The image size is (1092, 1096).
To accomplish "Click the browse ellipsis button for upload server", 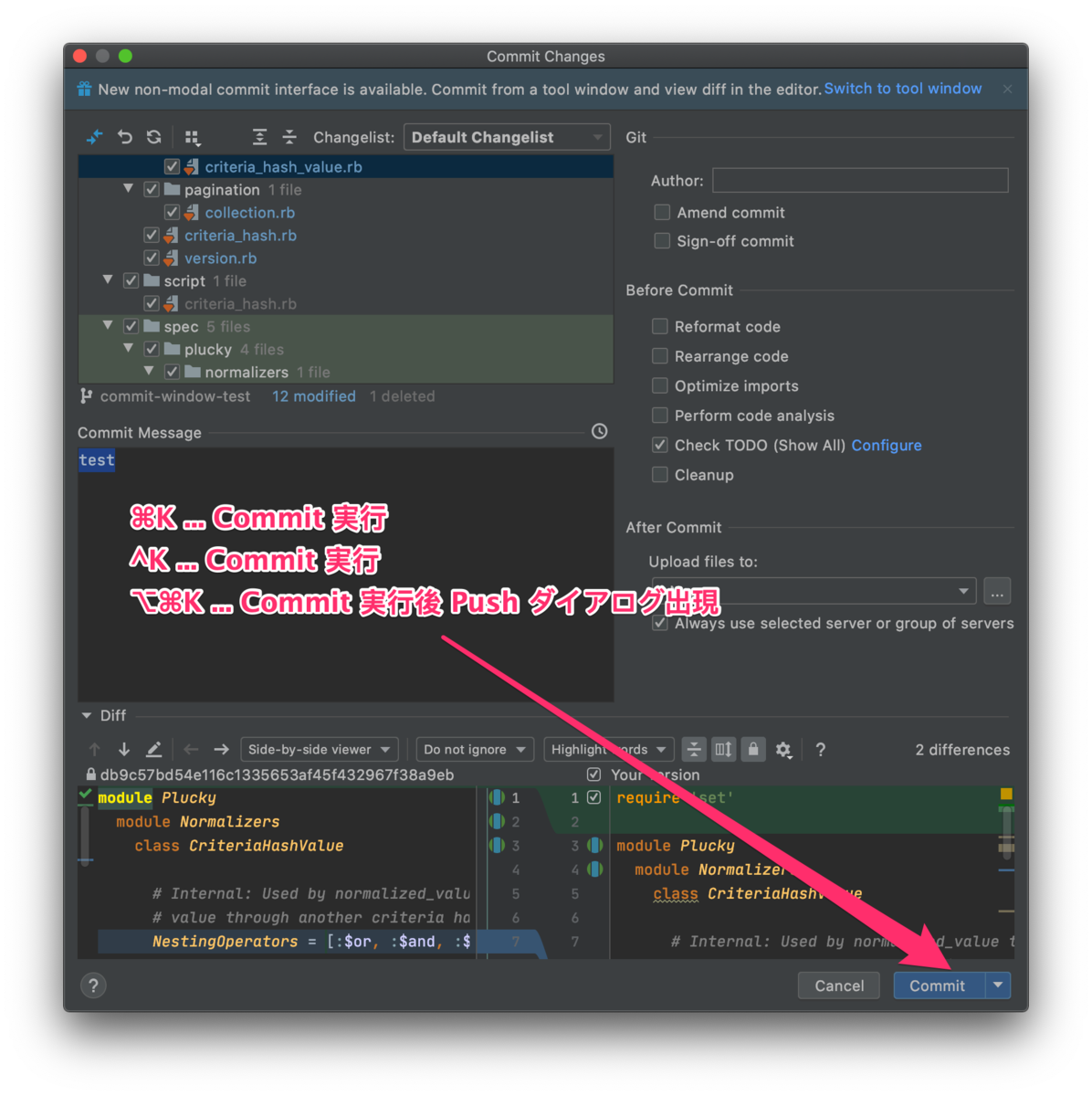I will [x=997, y=592].
